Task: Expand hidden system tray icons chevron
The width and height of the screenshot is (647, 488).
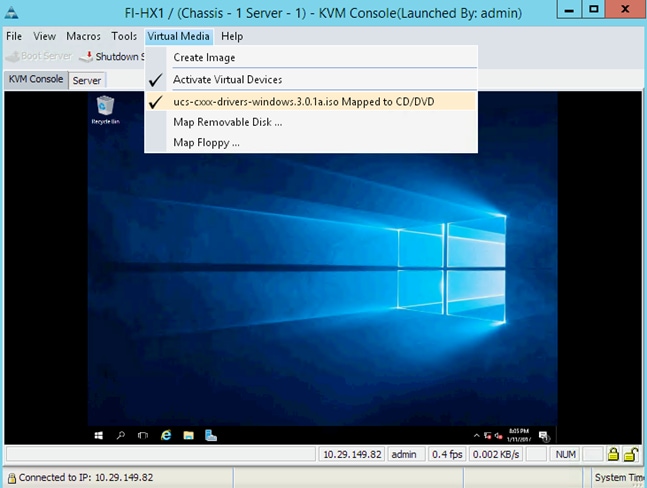Action: coord(477,436)
